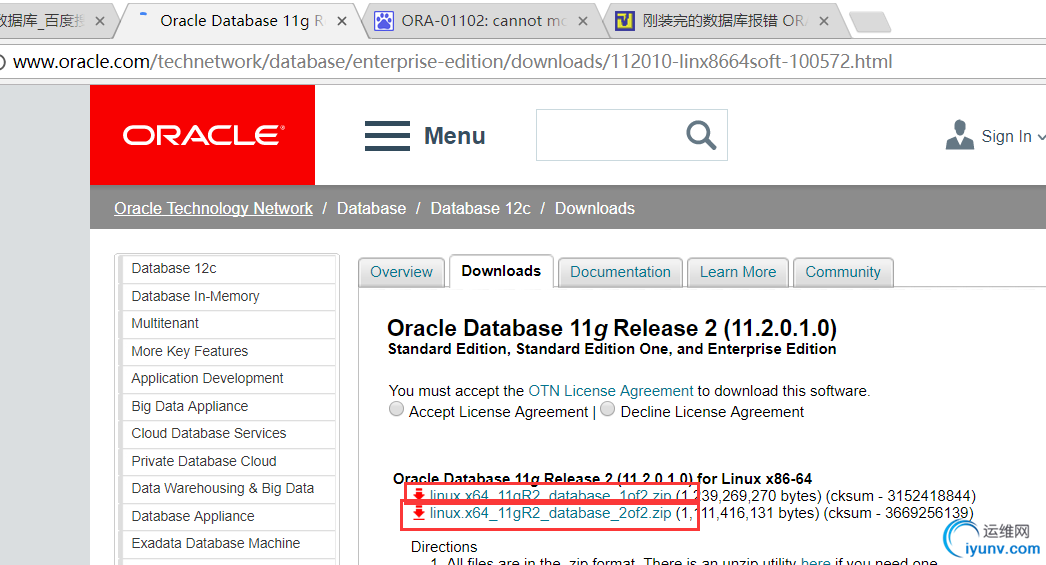Image resolution: width=1046 pixels, height=565 pixels.
Task: Open Data Warehousing & Big Data sidebar item
Action: (x=229, y=488)
